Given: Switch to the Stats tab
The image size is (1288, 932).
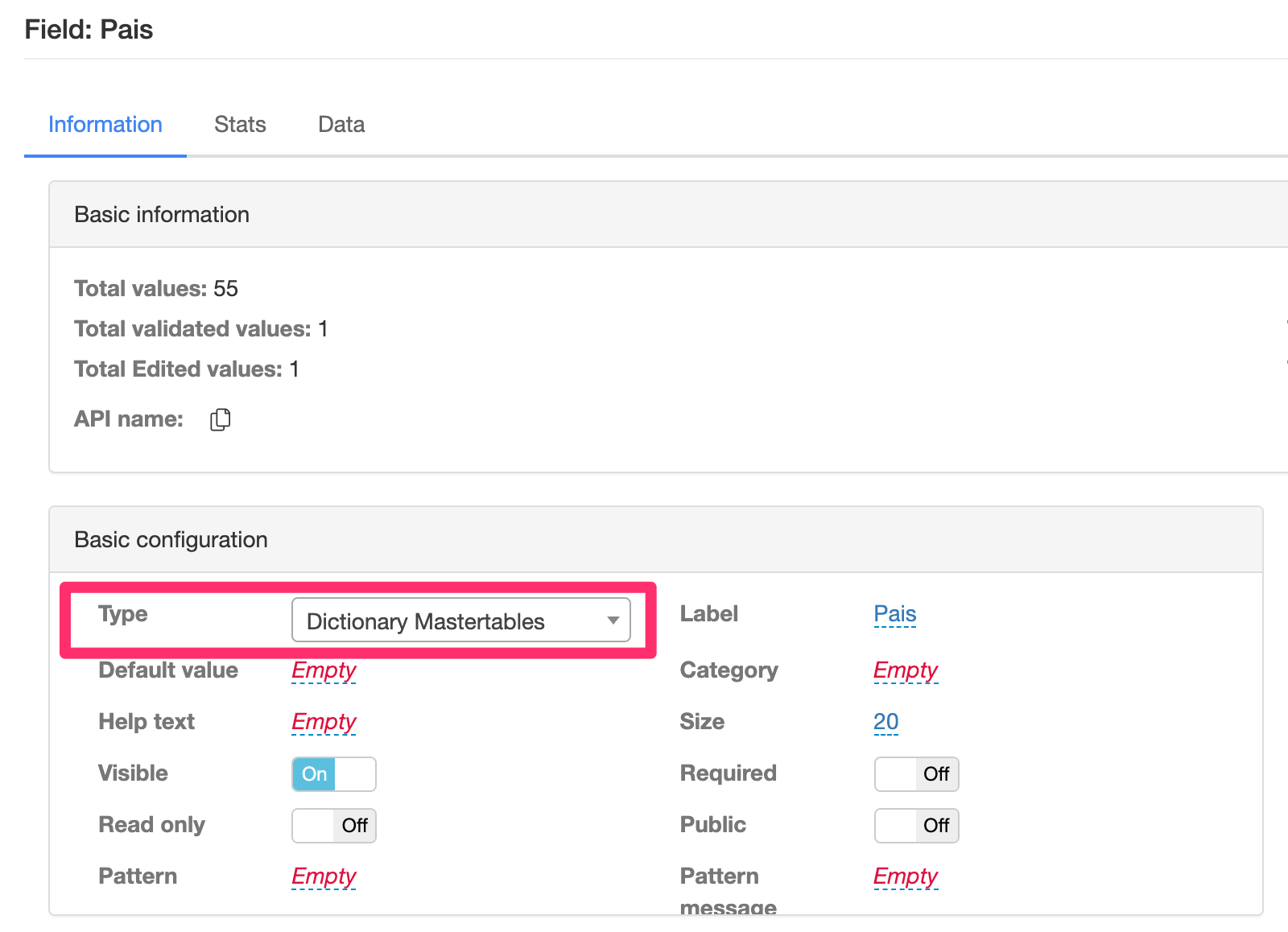Looking at the screenshot, I should point(240,125).
